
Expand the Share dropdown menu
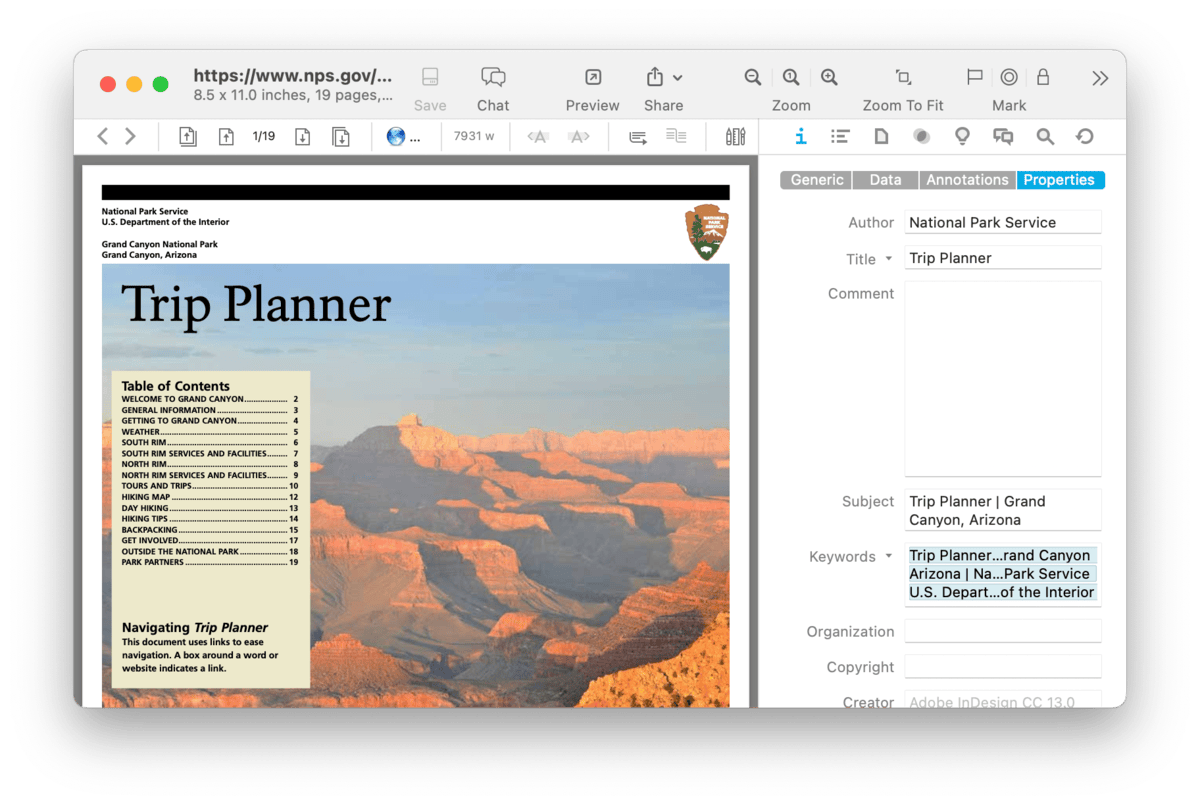(678, 78)
